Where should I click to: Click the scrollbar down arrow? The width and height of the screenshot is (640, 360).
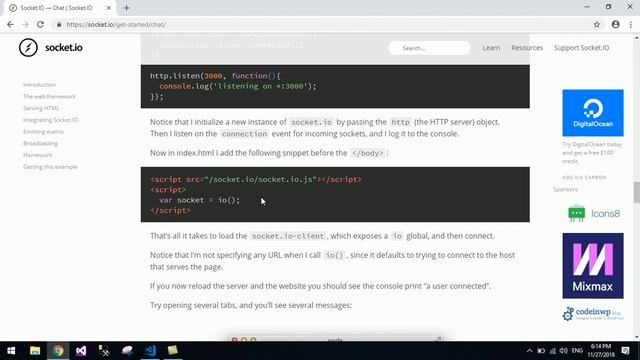click(636, 337)
